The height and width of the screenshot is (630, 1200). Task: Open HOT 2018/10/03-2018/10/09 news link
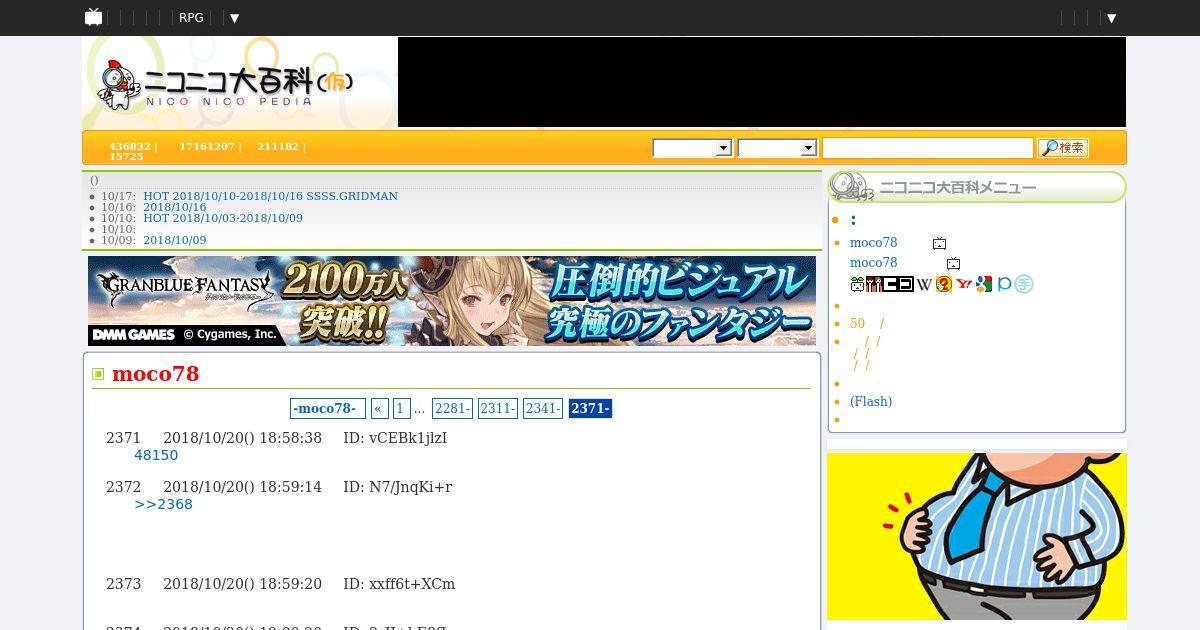tap(223, 218)
